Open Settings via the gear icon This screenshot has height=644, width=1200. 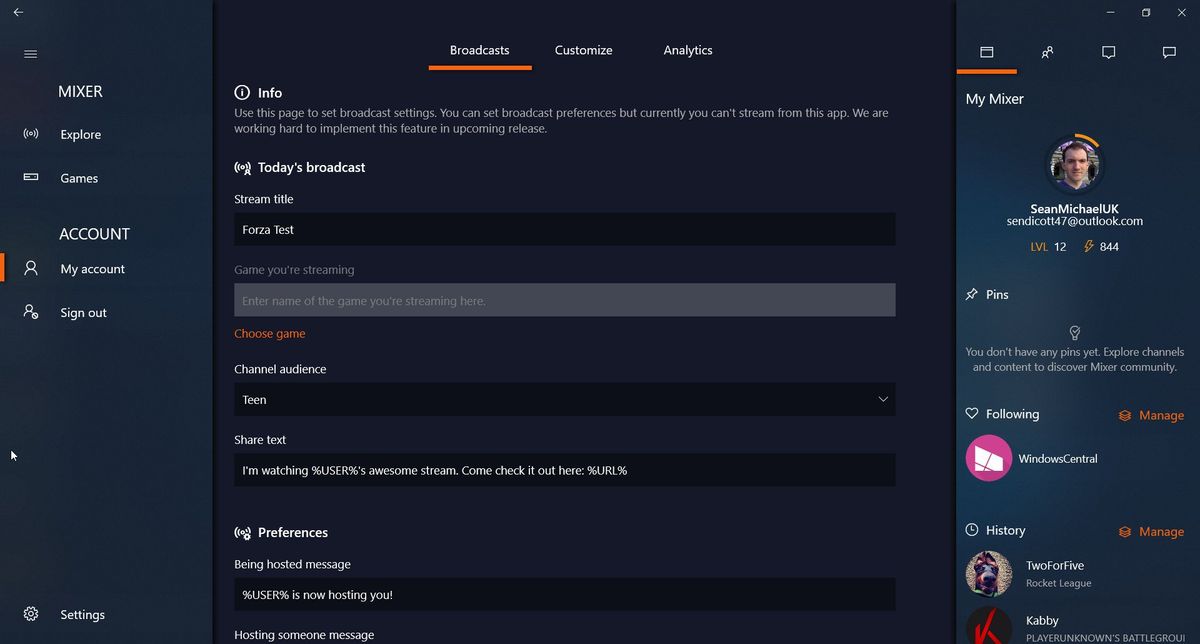point(30,614)
